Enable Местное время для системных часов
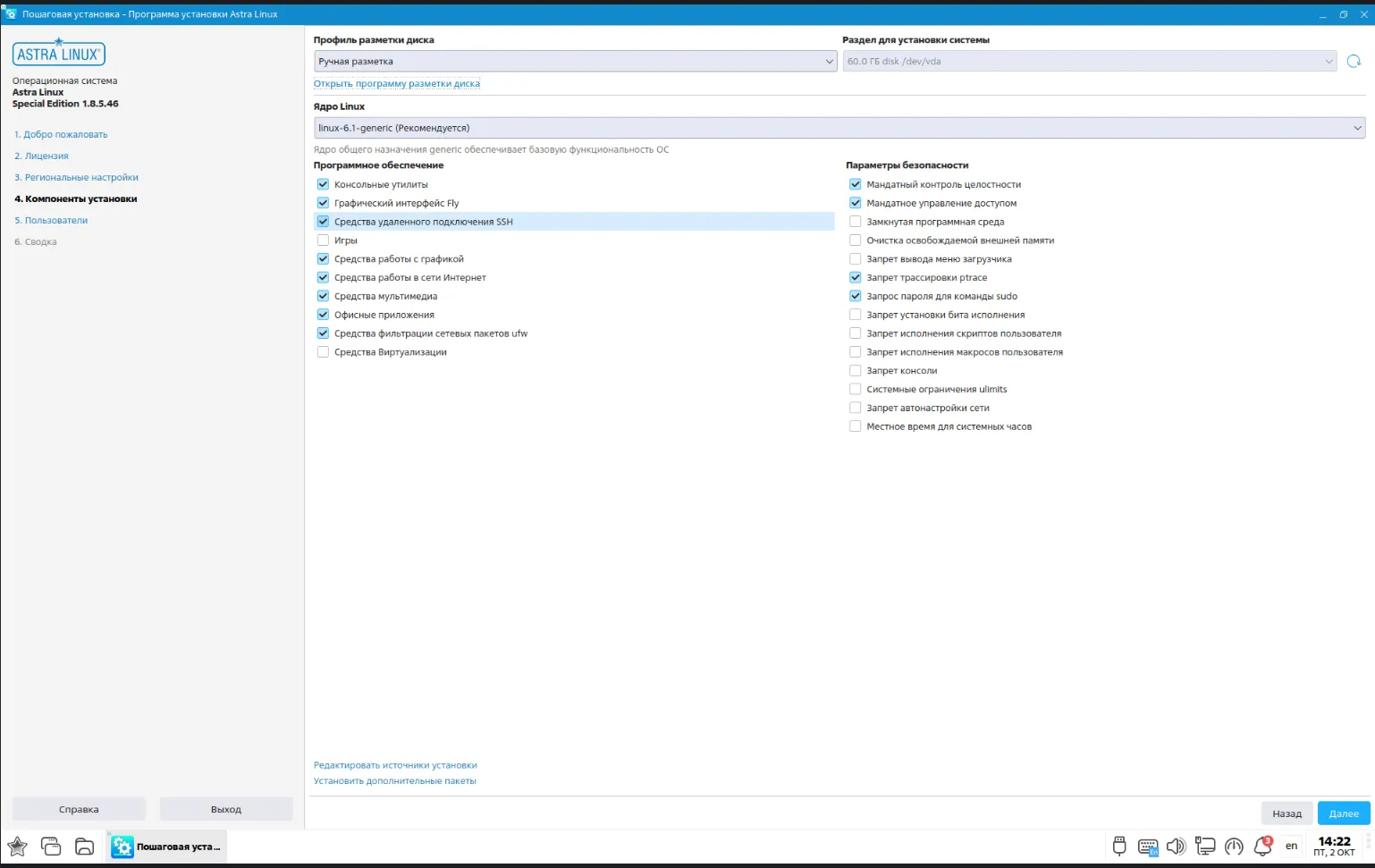This screenshot has width=1375, height=868. coord(855,426)
